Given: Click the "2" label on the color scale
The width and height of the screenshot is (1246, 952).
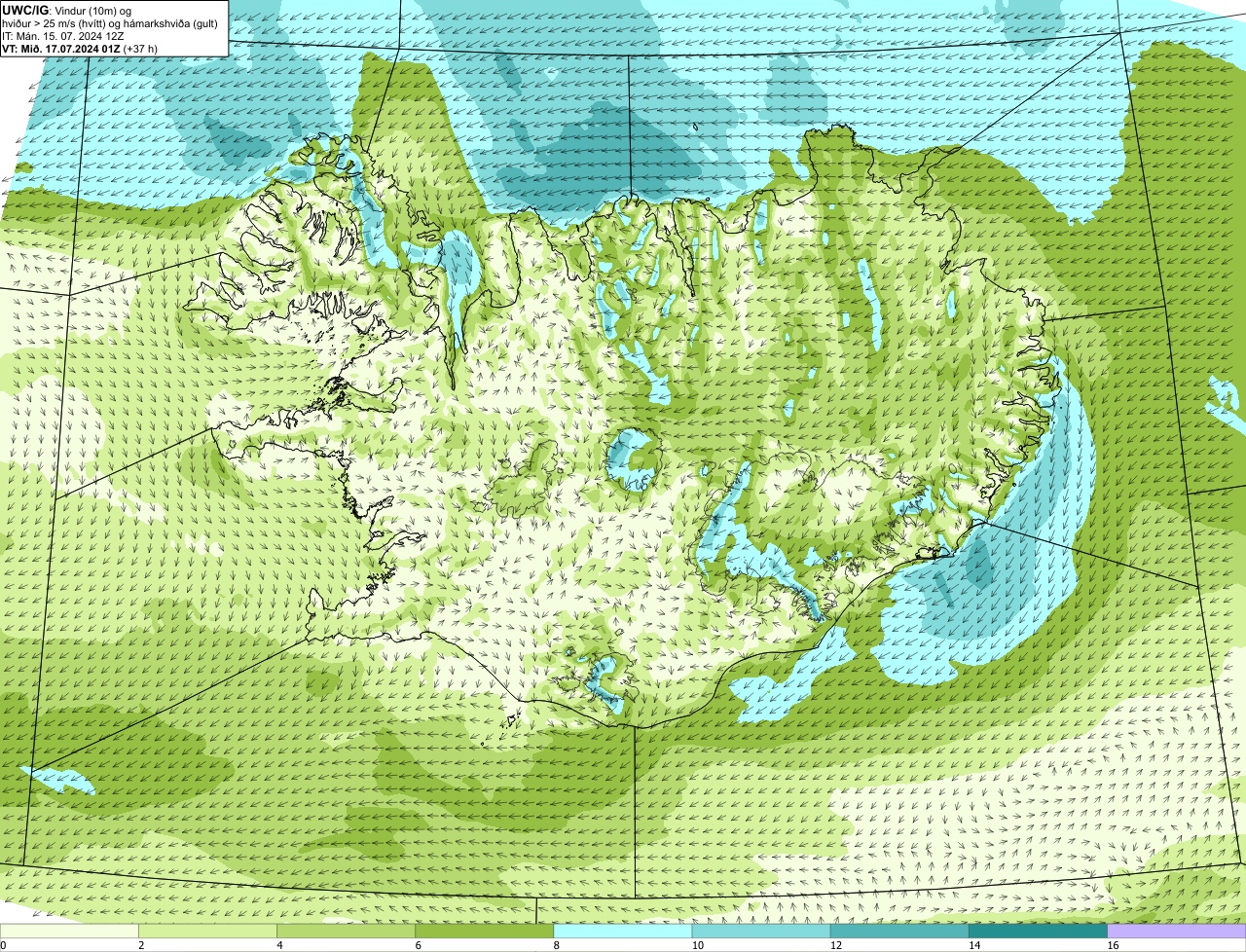Looking at the screenshot, I should (141, 945).
